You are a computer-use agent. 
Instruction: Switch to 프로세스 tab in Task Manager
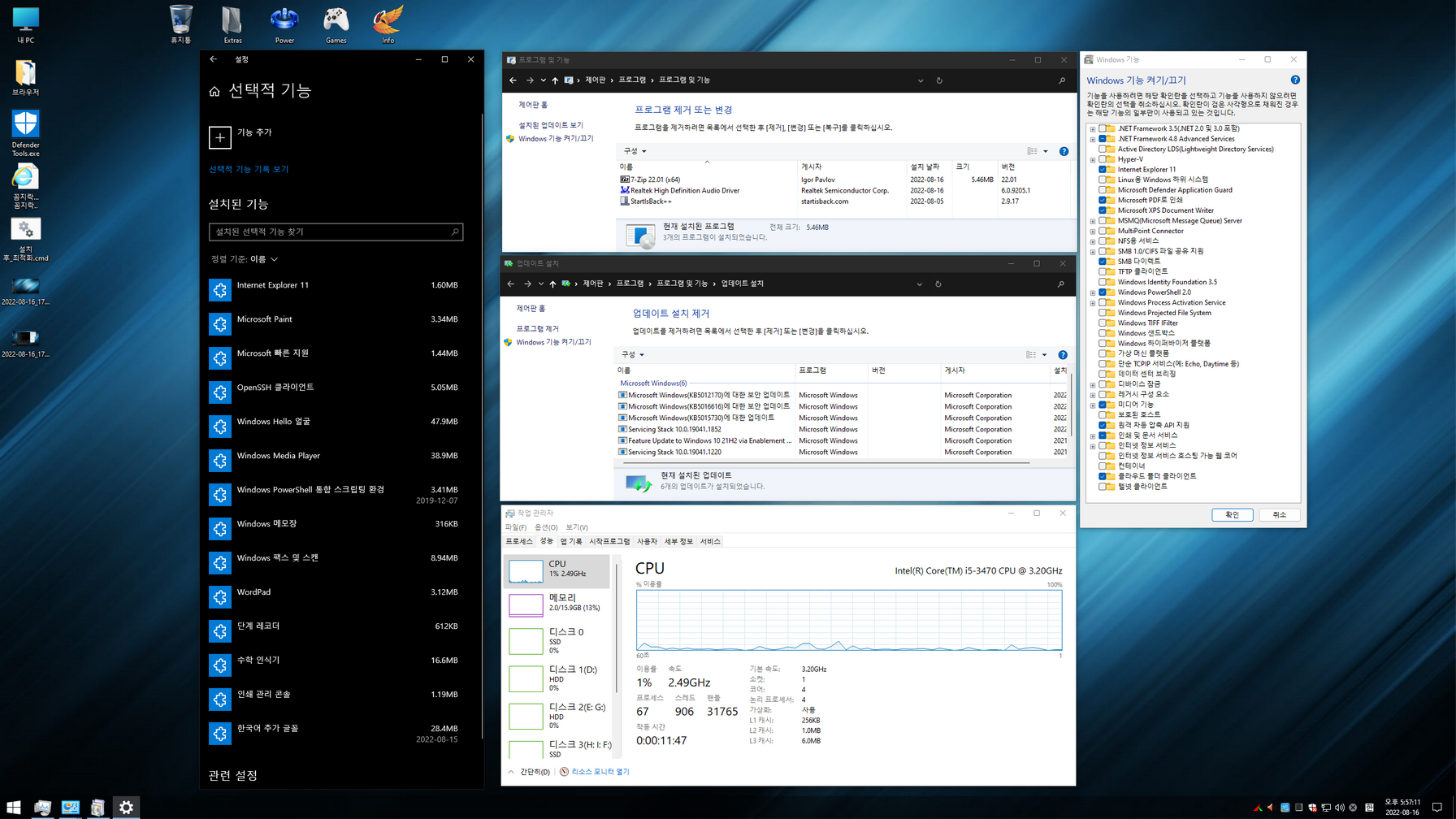518,541
